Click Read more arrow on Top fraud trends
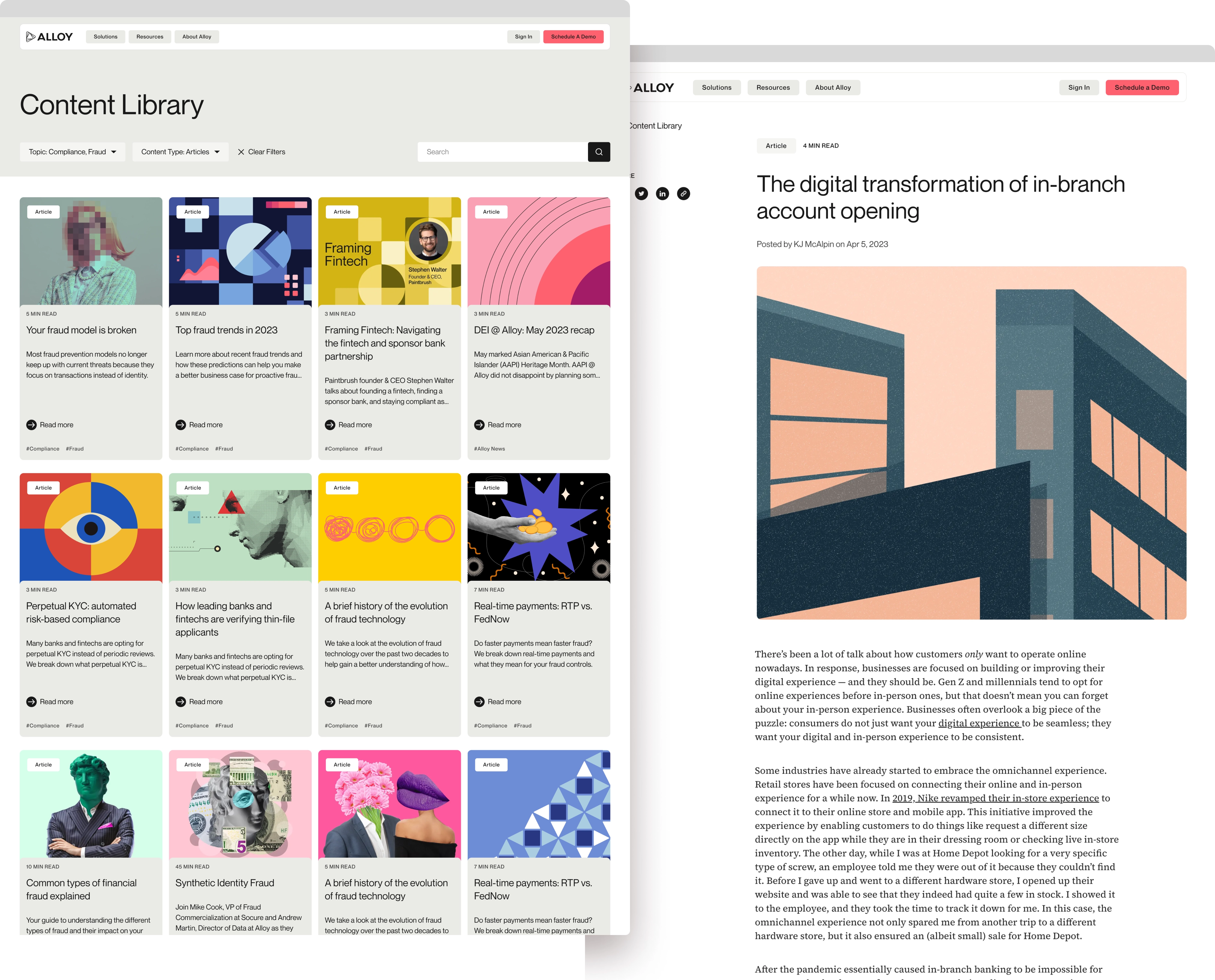 pyautogui.click(x=181, y=425)
